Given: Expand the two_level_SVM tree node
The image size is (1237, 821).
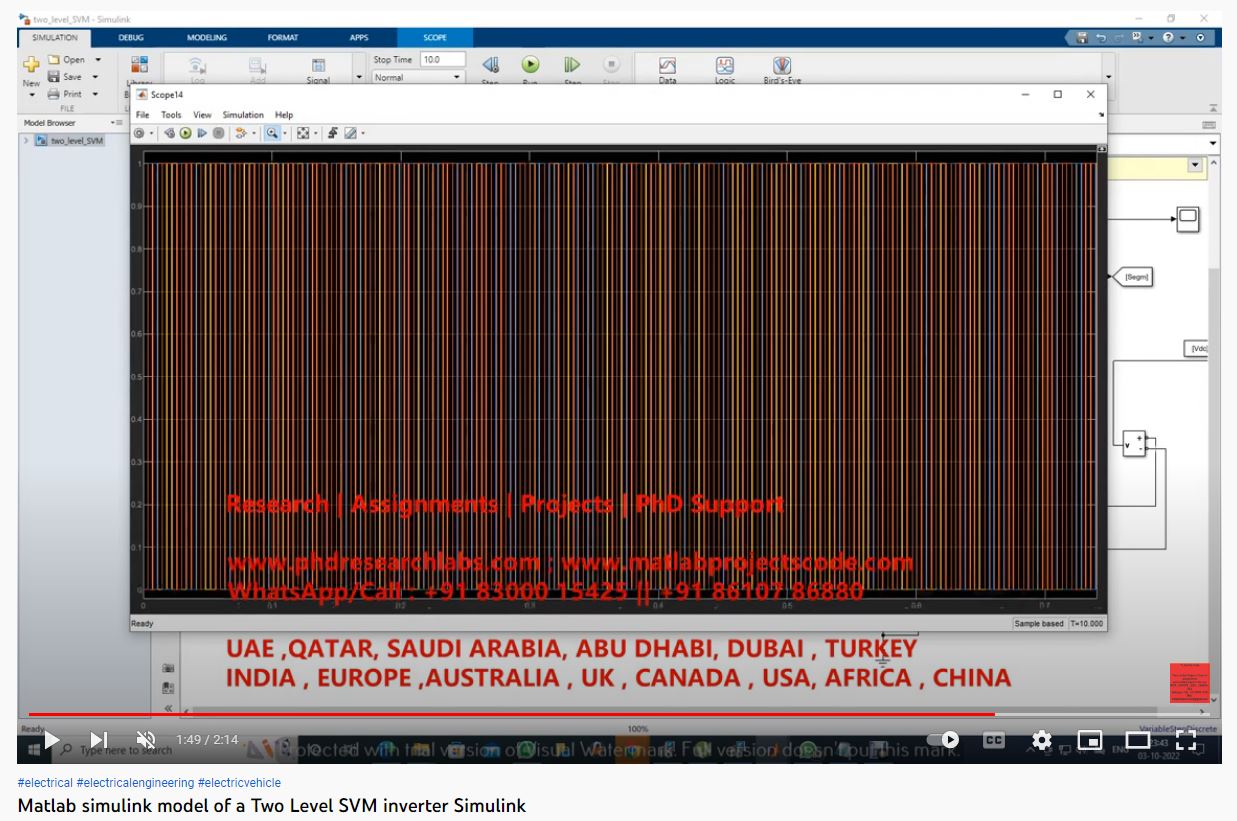Looking at the screenshot, I should point(26,141).
